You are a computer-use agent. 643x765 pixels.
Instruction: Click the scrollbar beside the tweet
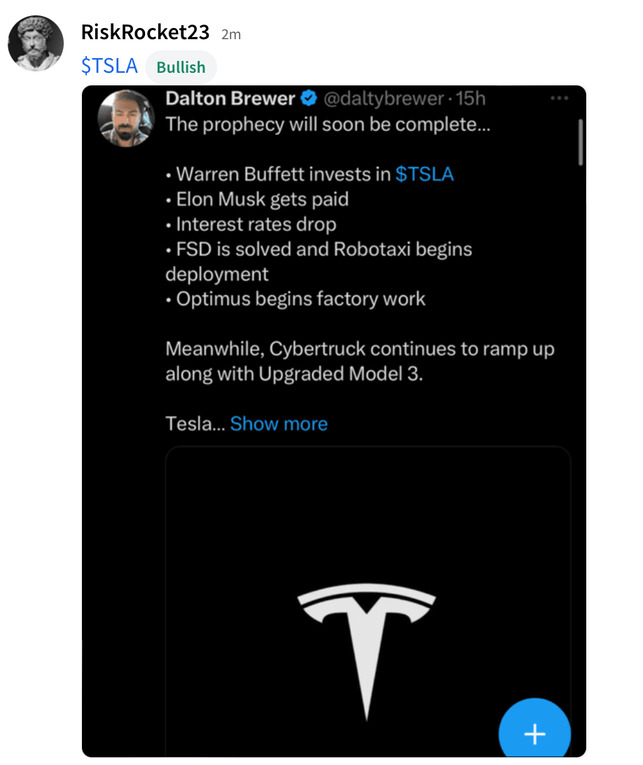[579, 142]
